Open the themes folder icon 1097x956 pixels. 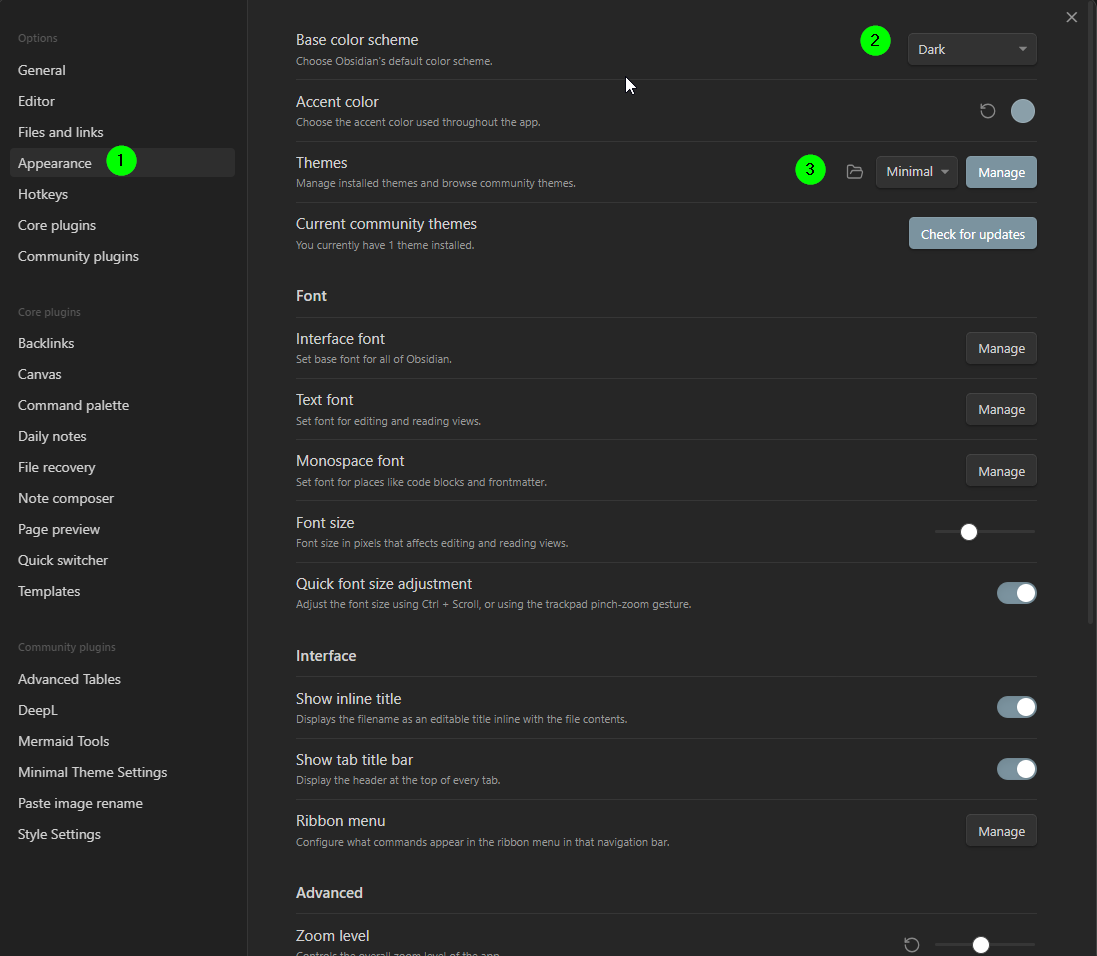(x=854, y=172)
